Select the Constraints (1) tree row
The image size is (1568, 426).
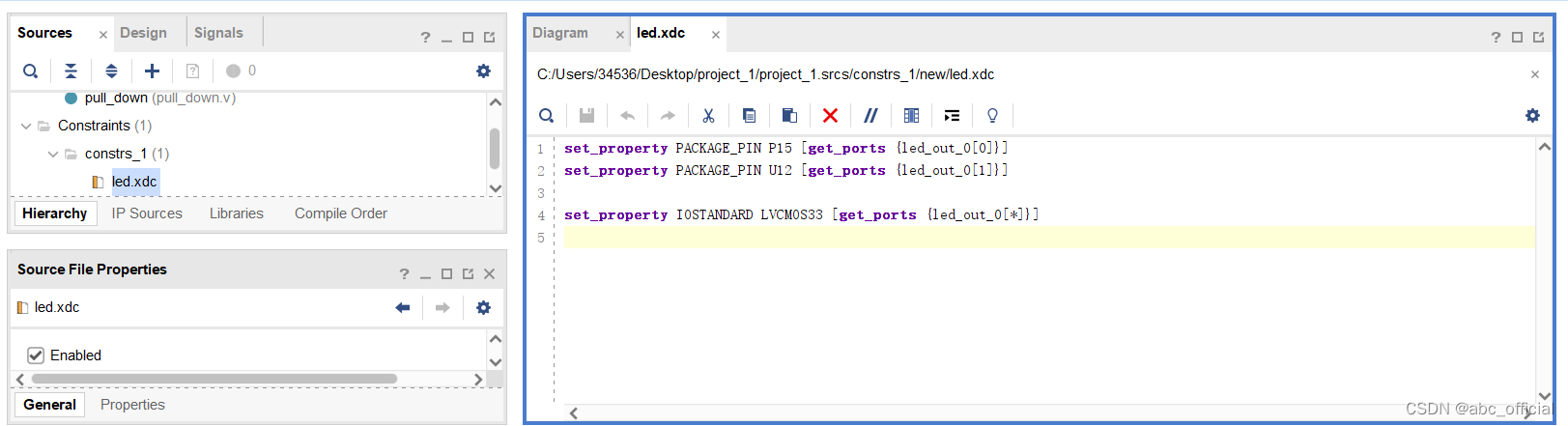[104, 126]
